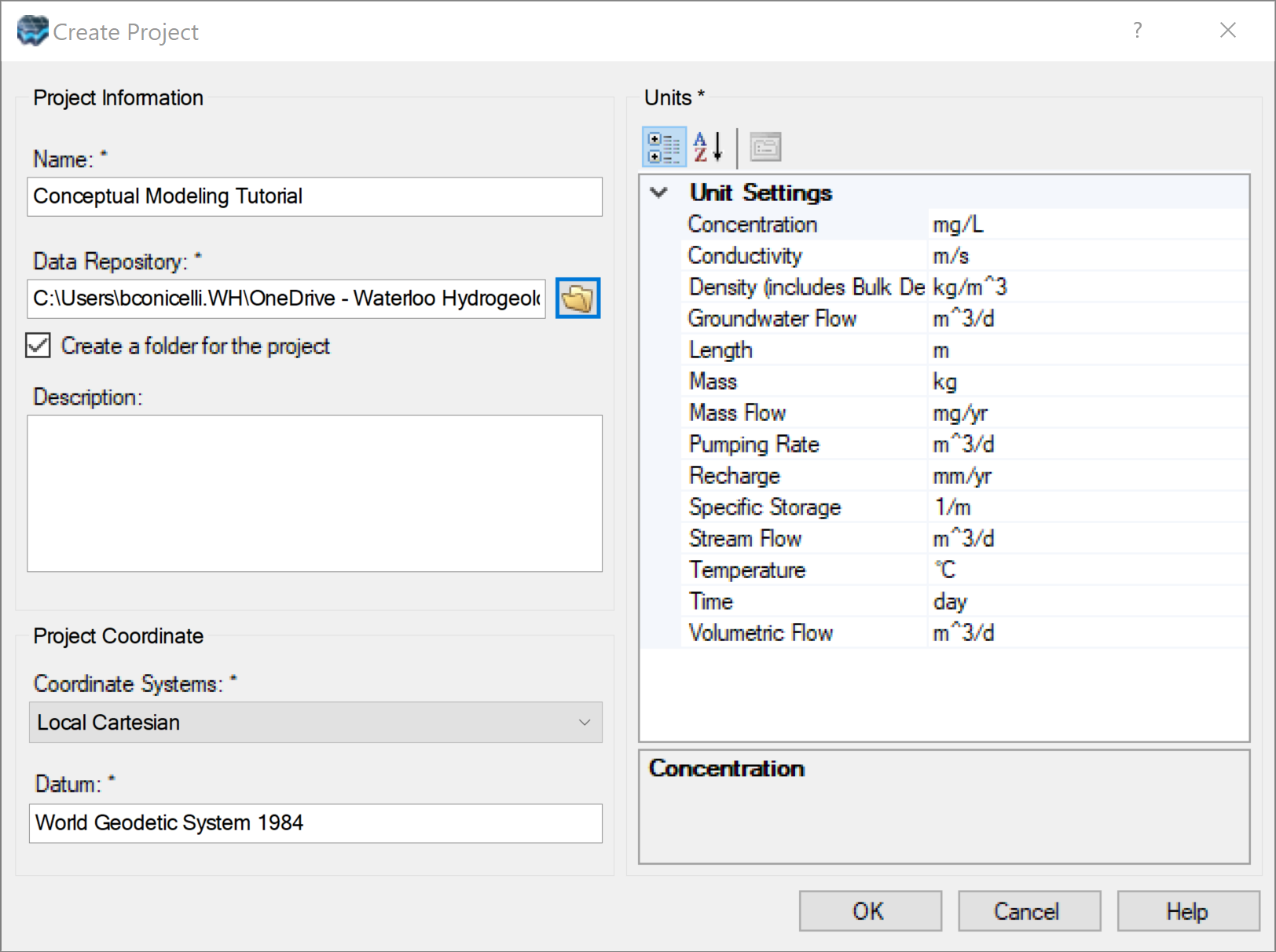Edit the project Name field
The width and height of the screenshot is (1276, 952).
[x=313, y=196]
